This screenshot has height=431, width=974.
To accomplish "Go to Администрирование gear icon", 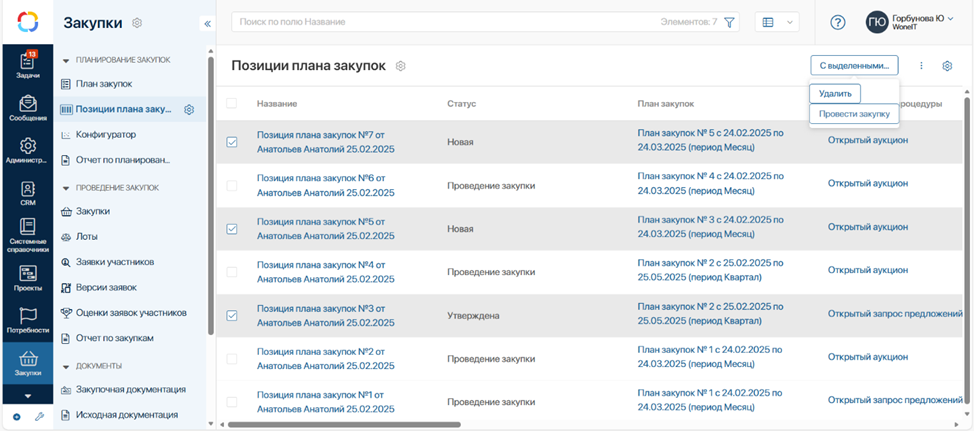I will tap(27, 150).
